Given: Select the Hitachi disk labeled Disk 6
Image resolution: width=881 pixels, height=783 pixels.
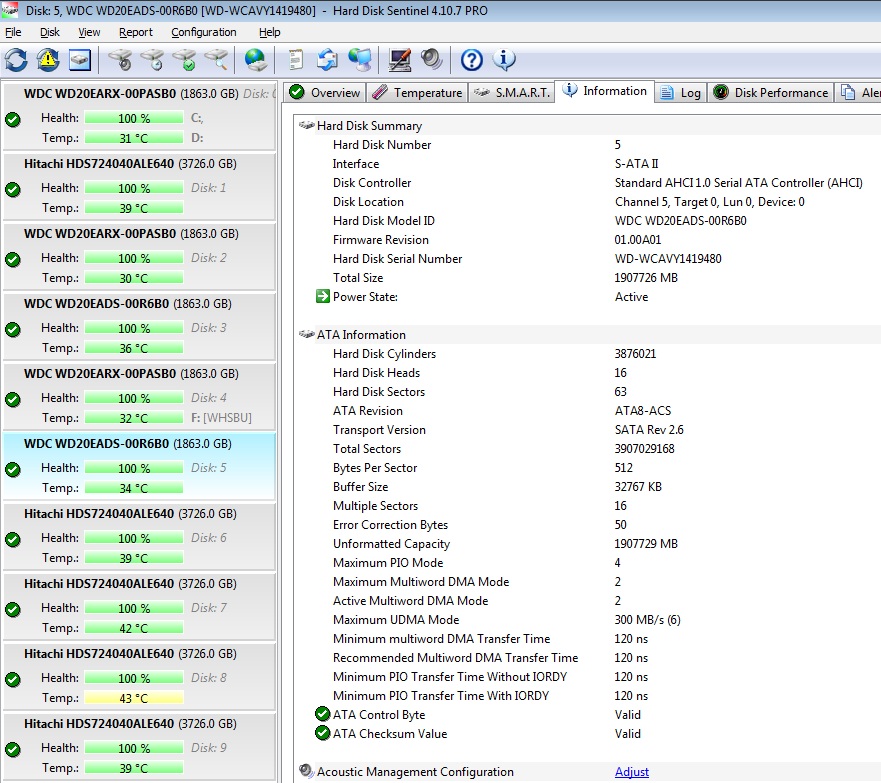Looking at the screenshot, I should pyautogui.click(x=139, y=536).
